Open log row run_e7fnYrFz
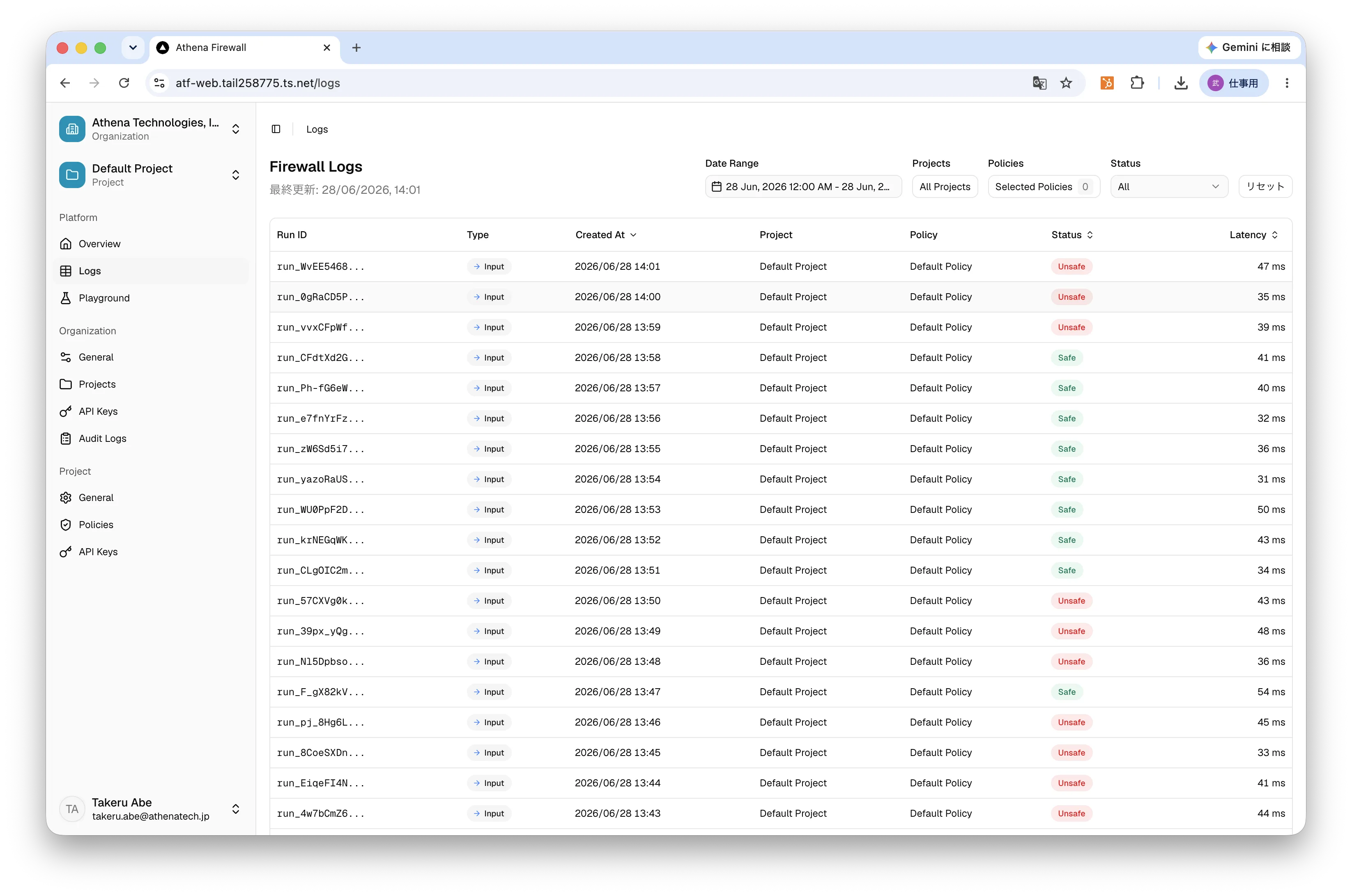Image resolution: width=1352 pixels, height=896 pixels. point(781,418)
